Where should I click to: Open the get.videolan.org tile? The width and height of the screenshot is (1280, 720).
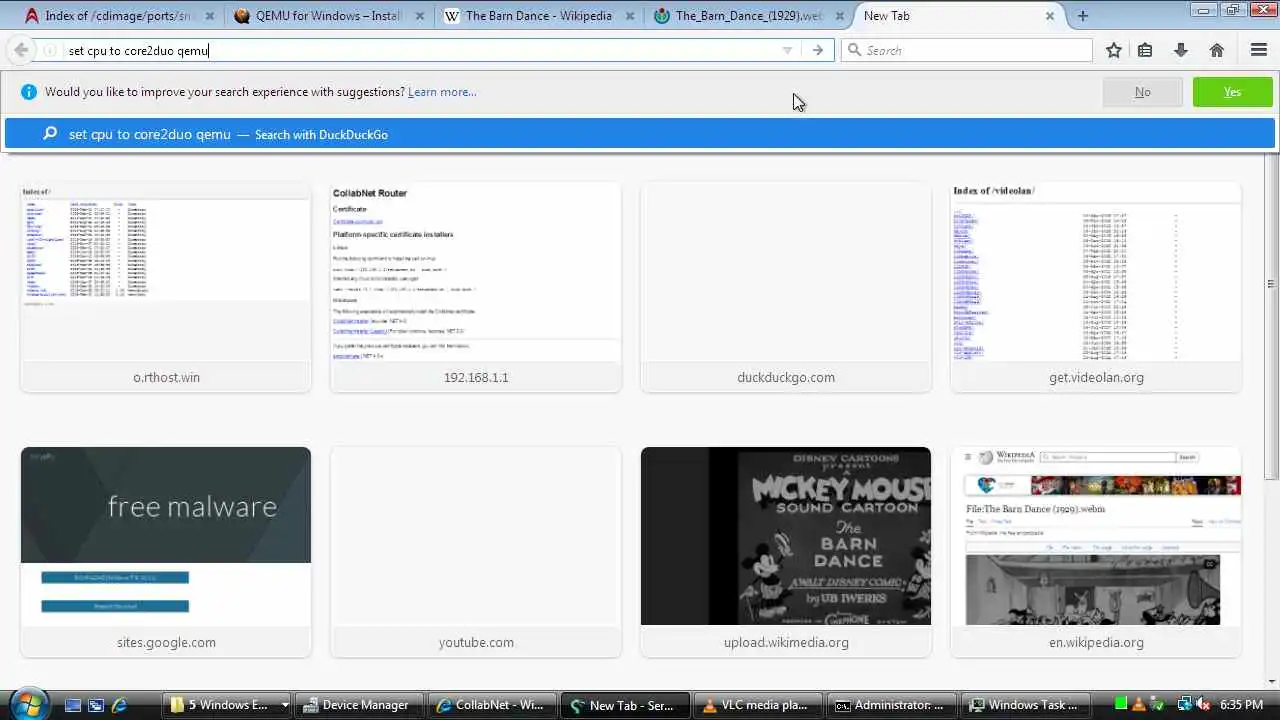[x=1096, y=288]
